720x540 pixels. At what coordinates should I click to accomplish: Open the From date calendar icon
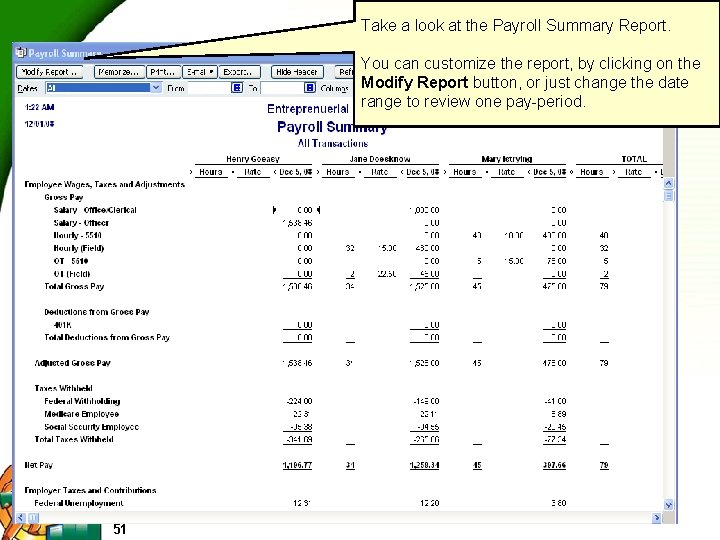pyautogui.click(x=237, y=88)
